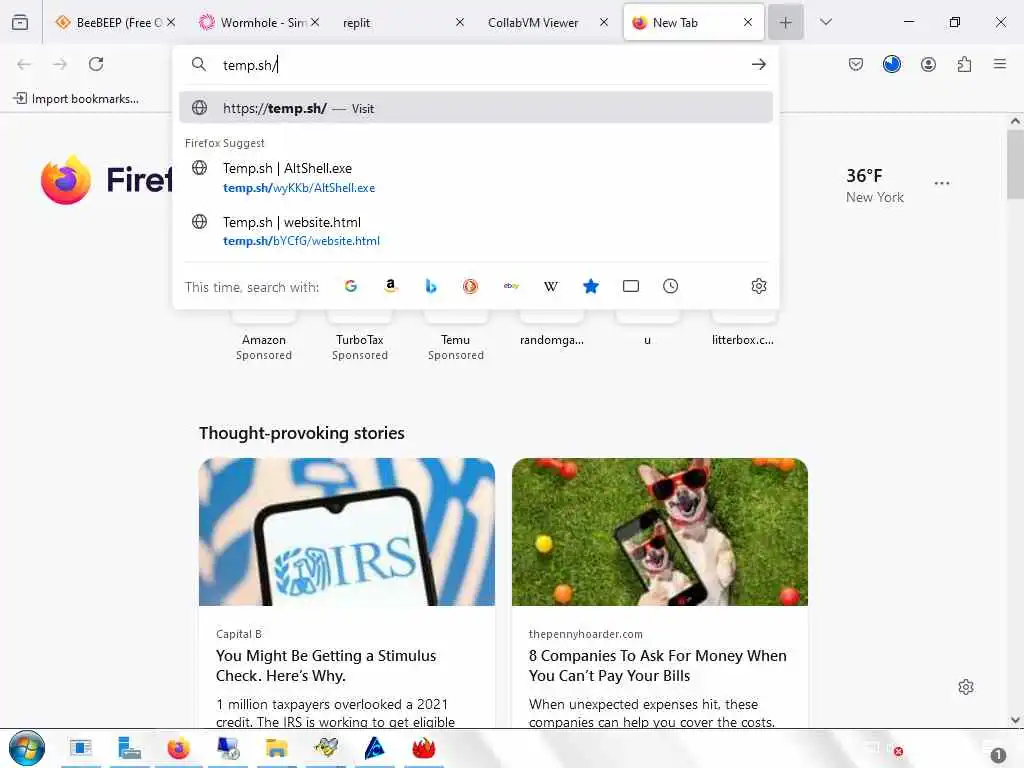The height and width of the screenshot is (768, 1024).
Task: Open the Firefox application menu
Action: 1000,64
